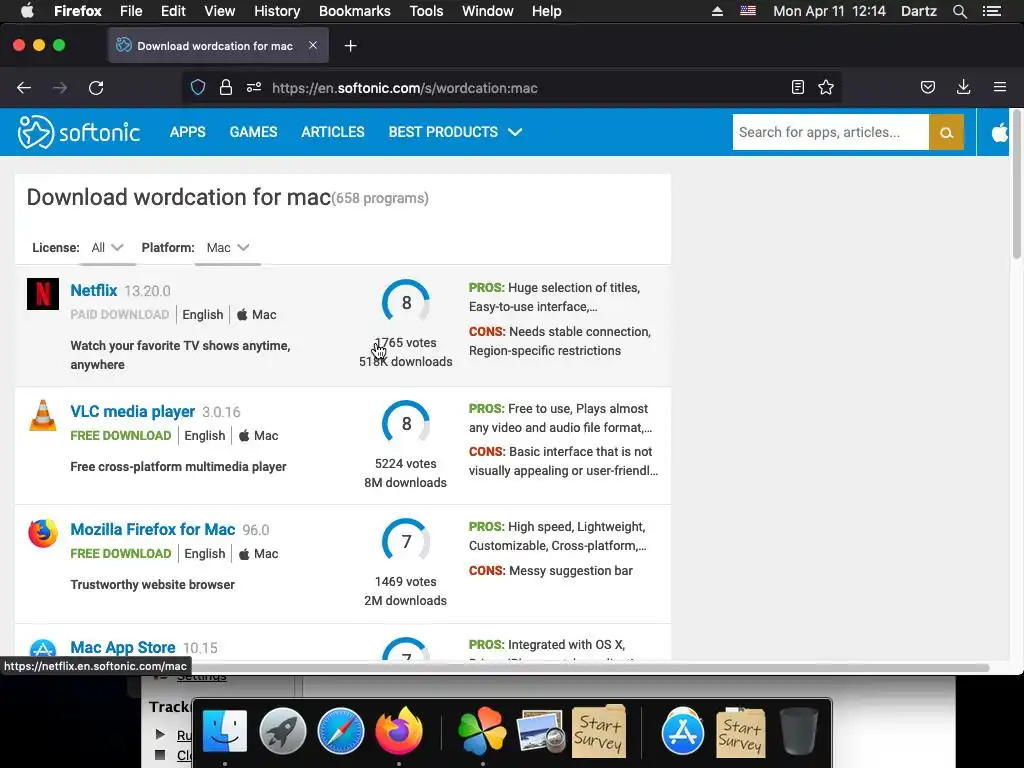Reload the current page
The height and width of the screenshot is (768, 1024).
pos(96,88)
